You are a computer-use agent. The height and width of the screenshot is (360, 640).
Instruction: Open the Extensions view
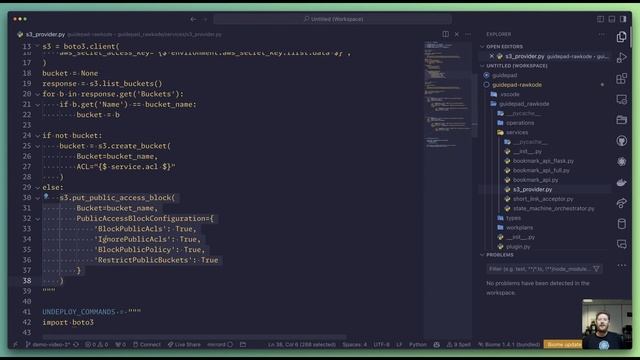coord(621,78)
